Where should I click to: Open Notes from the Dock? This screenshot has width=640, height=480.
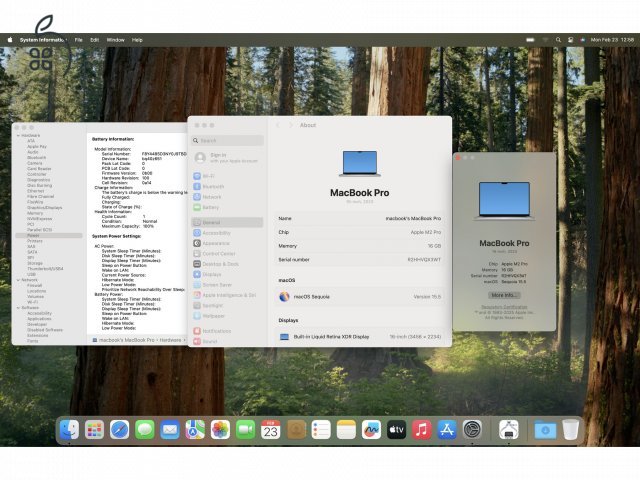(x=346, y=430)
